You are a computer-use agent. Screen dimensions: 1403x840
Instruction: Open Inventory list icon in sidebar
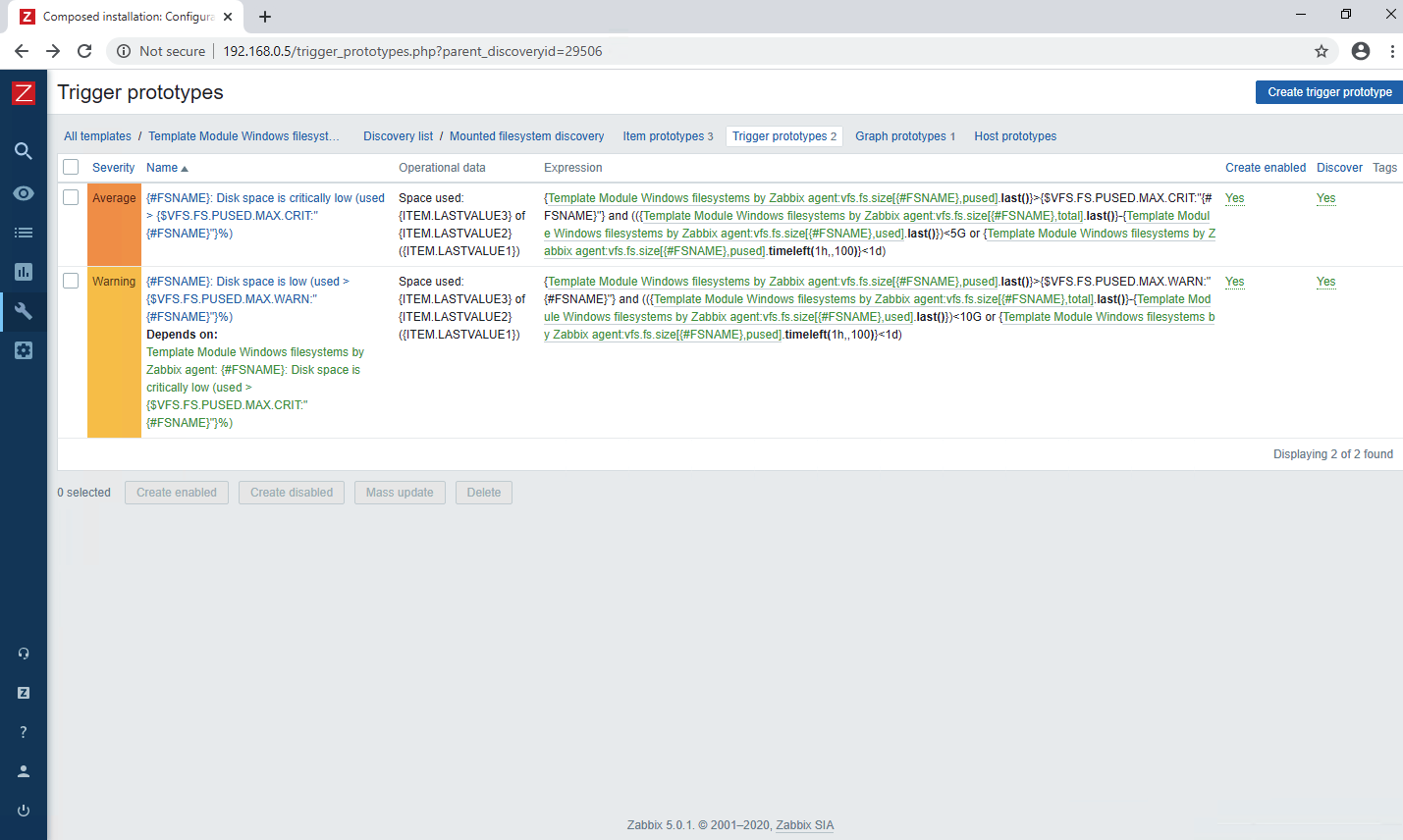pyautogui.click(x=24, y=233)
